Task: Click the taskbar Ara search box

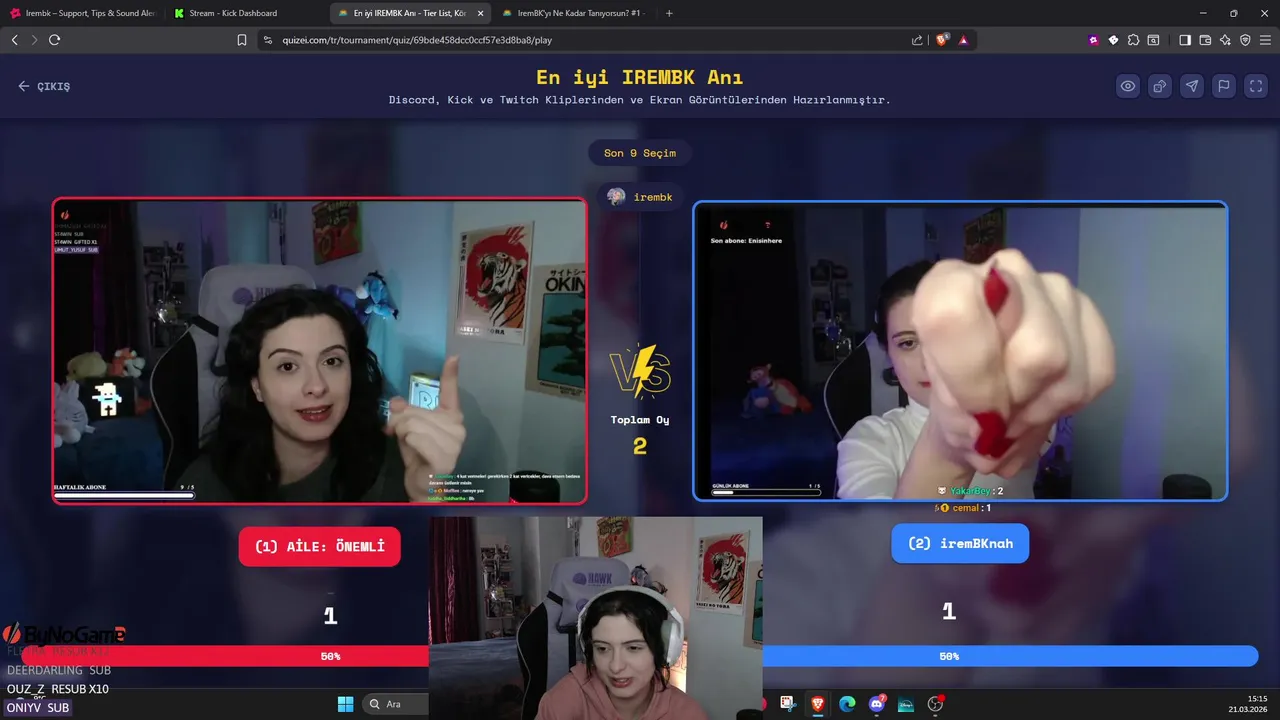Action: coord(396,704)
